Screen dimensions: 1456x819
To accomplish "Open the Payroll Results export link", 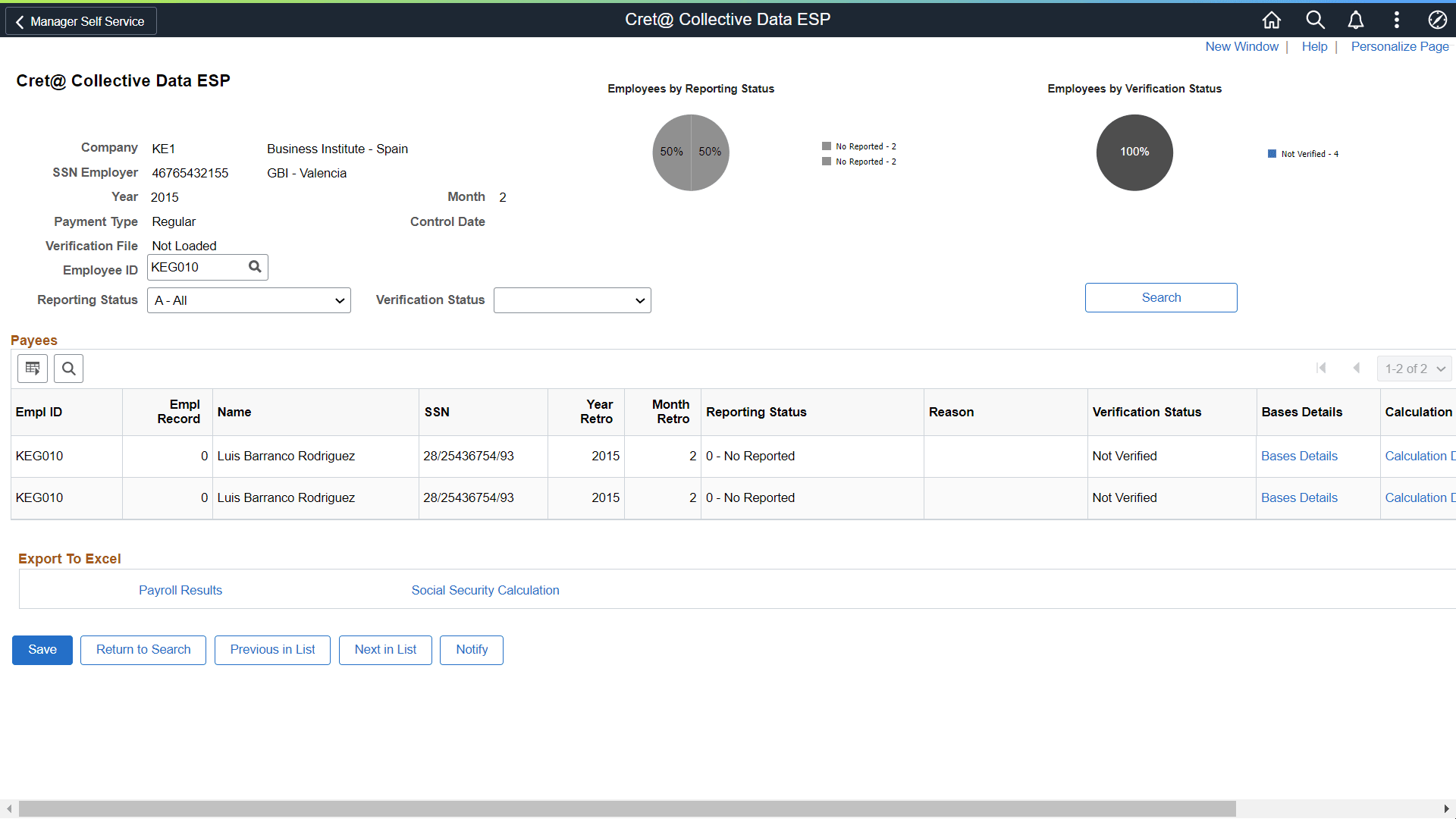I will (x=180, y=590).
